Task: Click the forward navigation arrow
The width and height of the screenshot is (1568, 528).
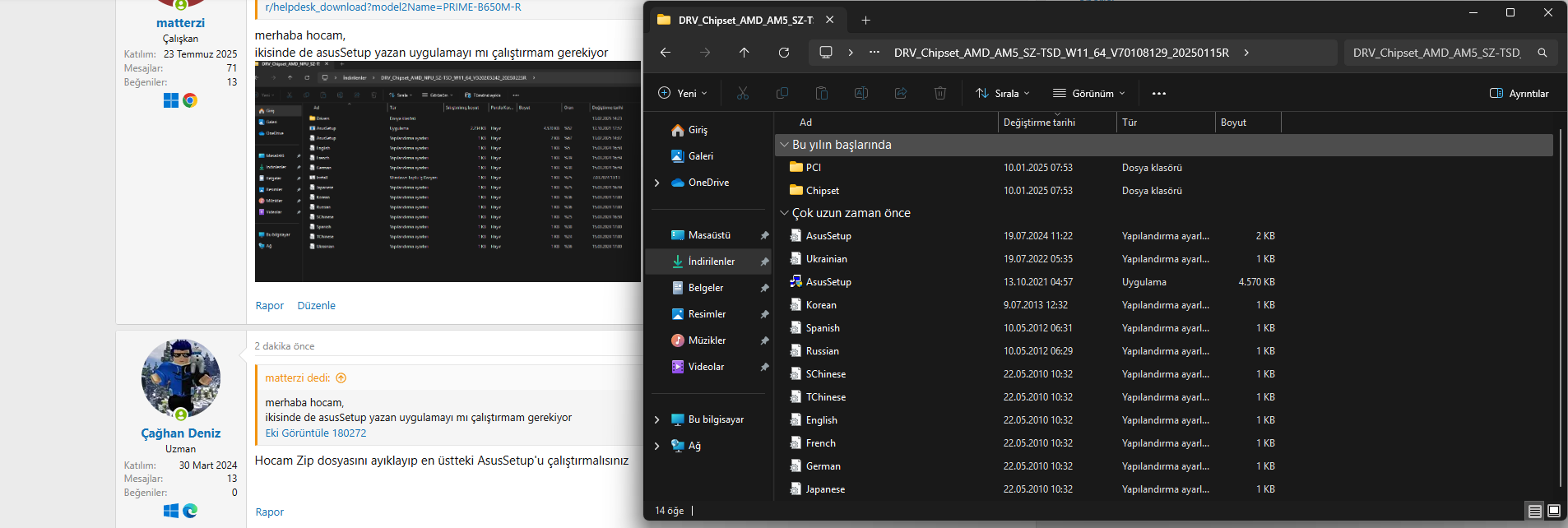Action: [x=705, y=53]
